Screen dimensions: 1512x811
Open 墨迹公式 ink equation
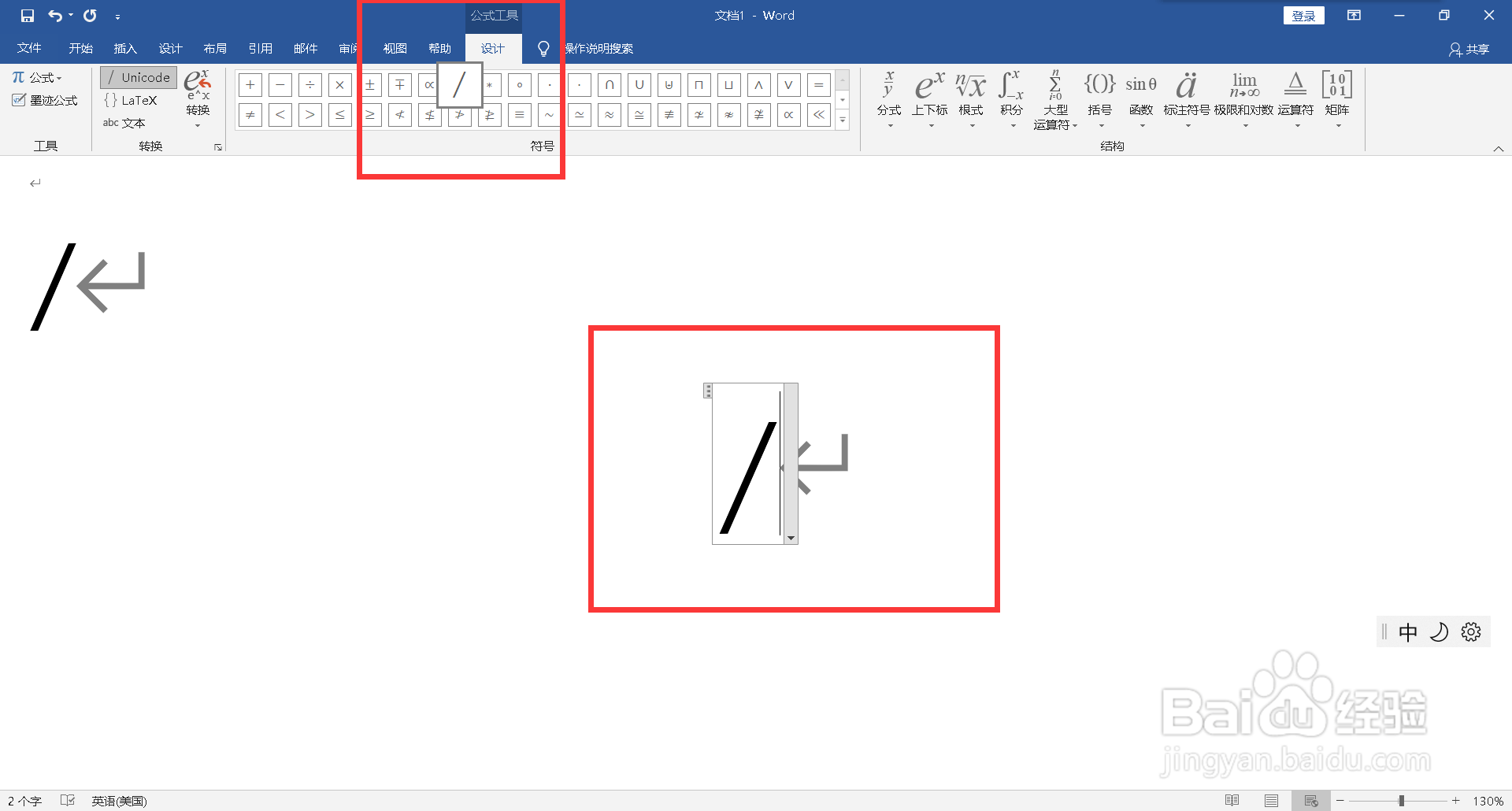click(x=45, y=100)
